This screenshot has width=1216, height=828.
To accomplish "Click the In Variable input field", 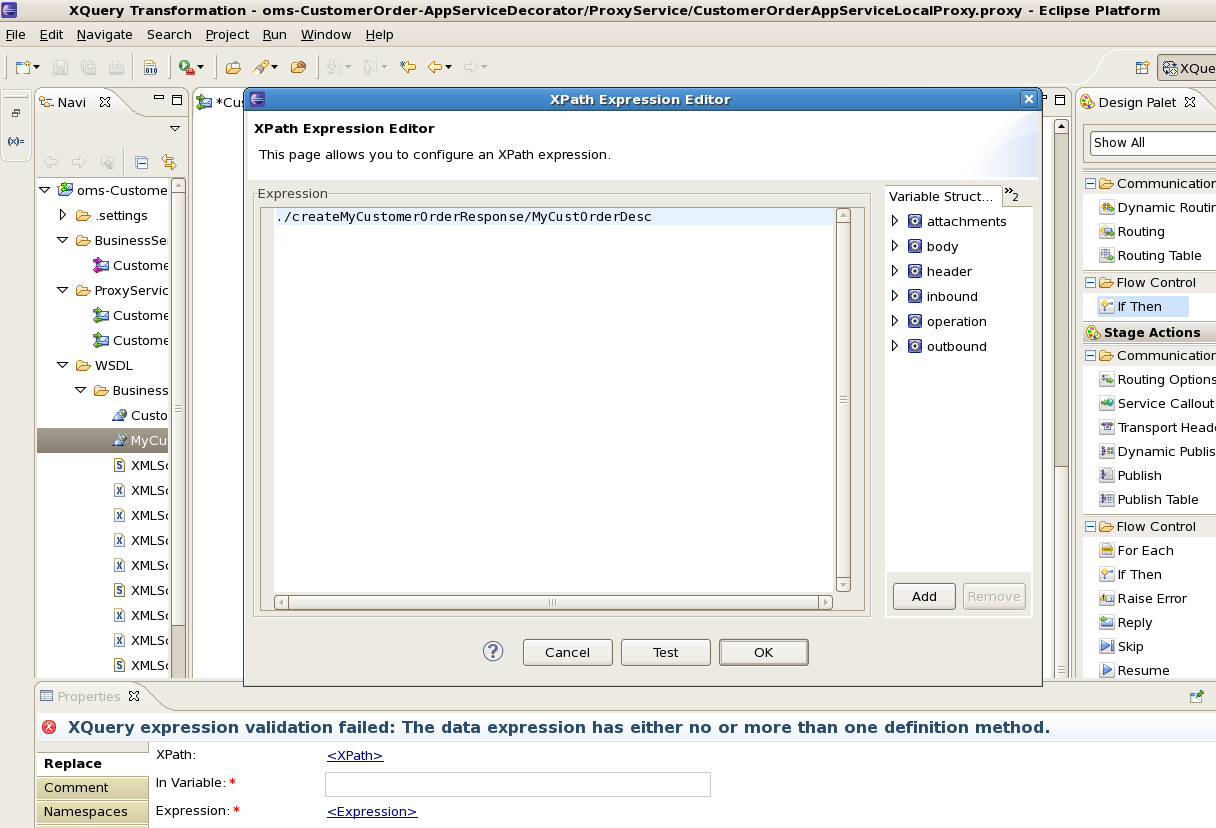I will (x=518, y=784).
